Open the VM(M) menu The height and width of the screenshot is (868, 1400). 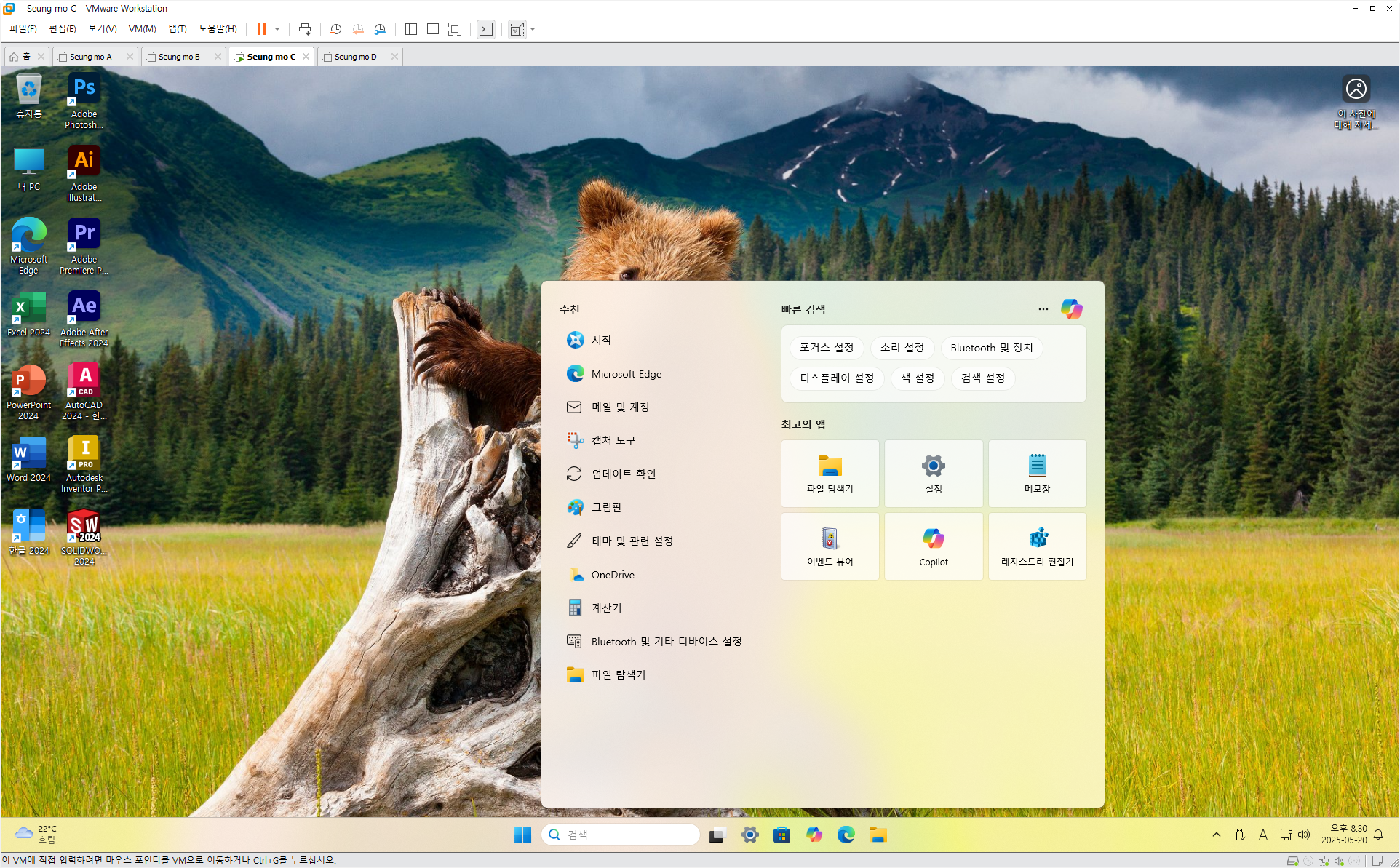tap(142, 29)
